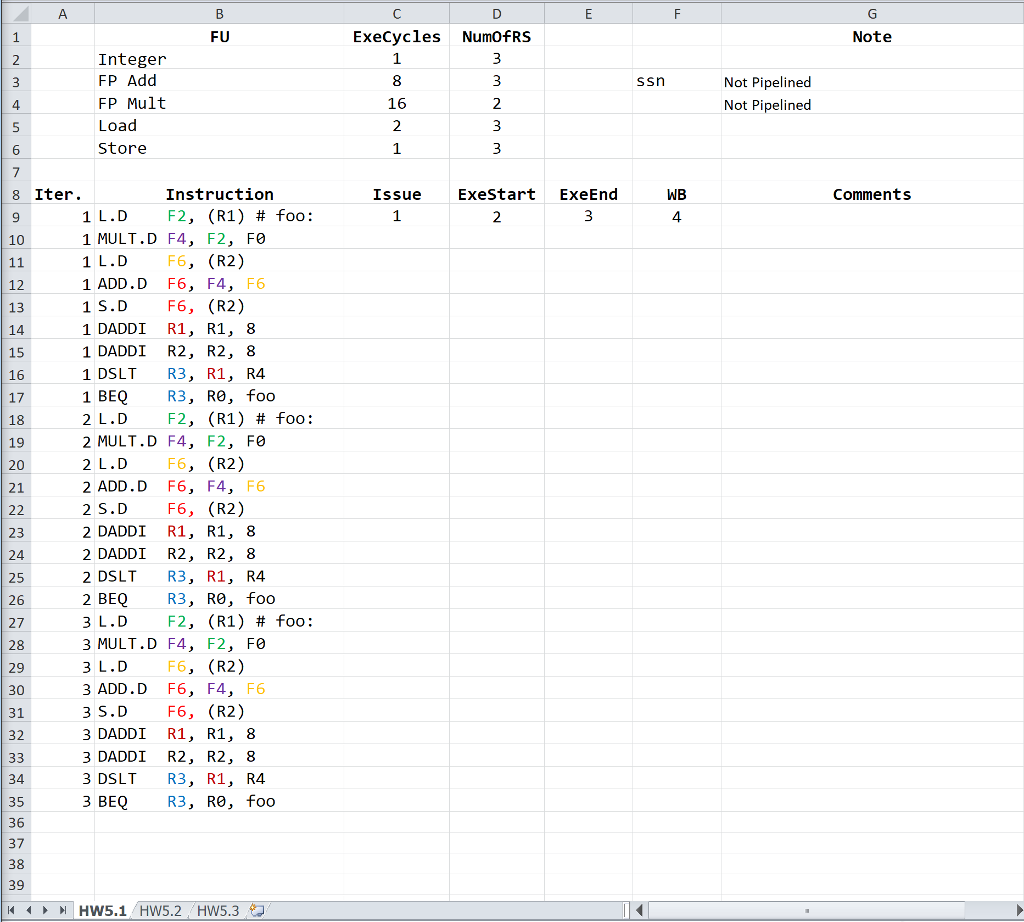The width and height of the screenshot is (1024, 922).
Task: Select the 'Comments' header cell
Action: 872,195
